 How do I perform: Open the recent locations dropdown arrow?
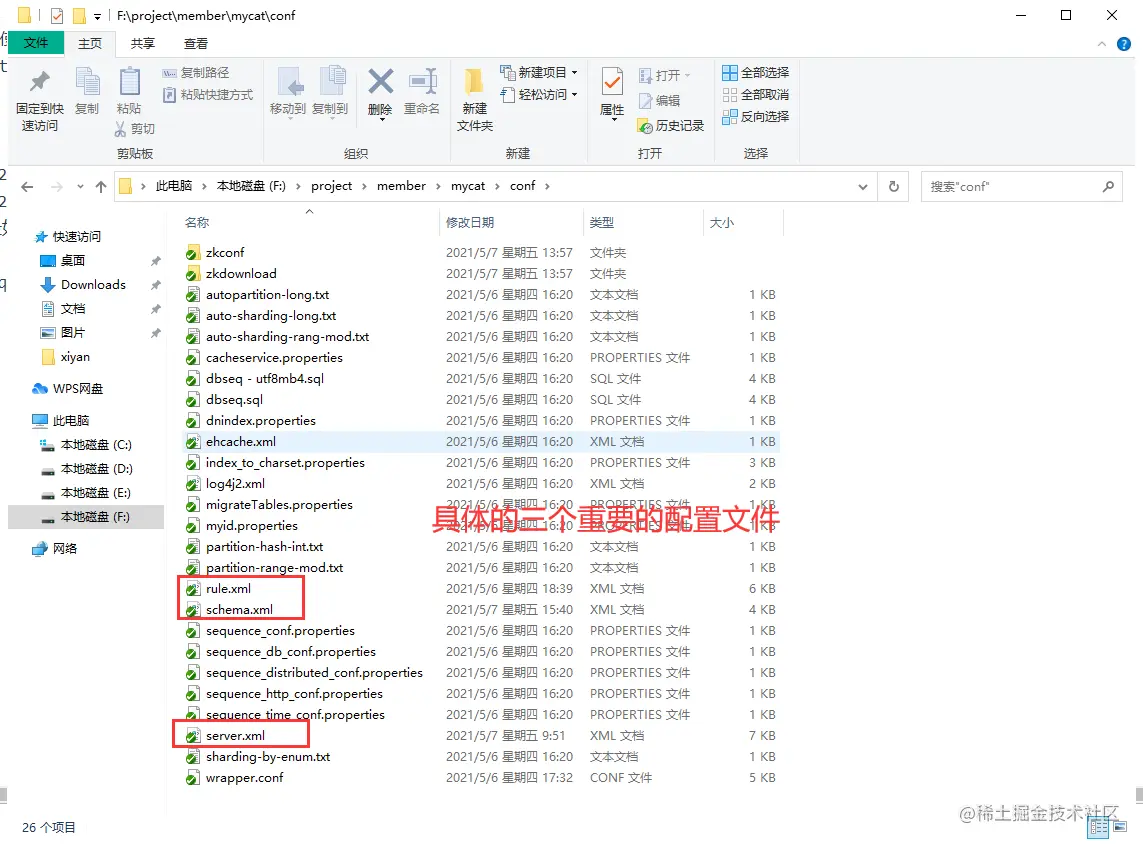pos(80,187)
